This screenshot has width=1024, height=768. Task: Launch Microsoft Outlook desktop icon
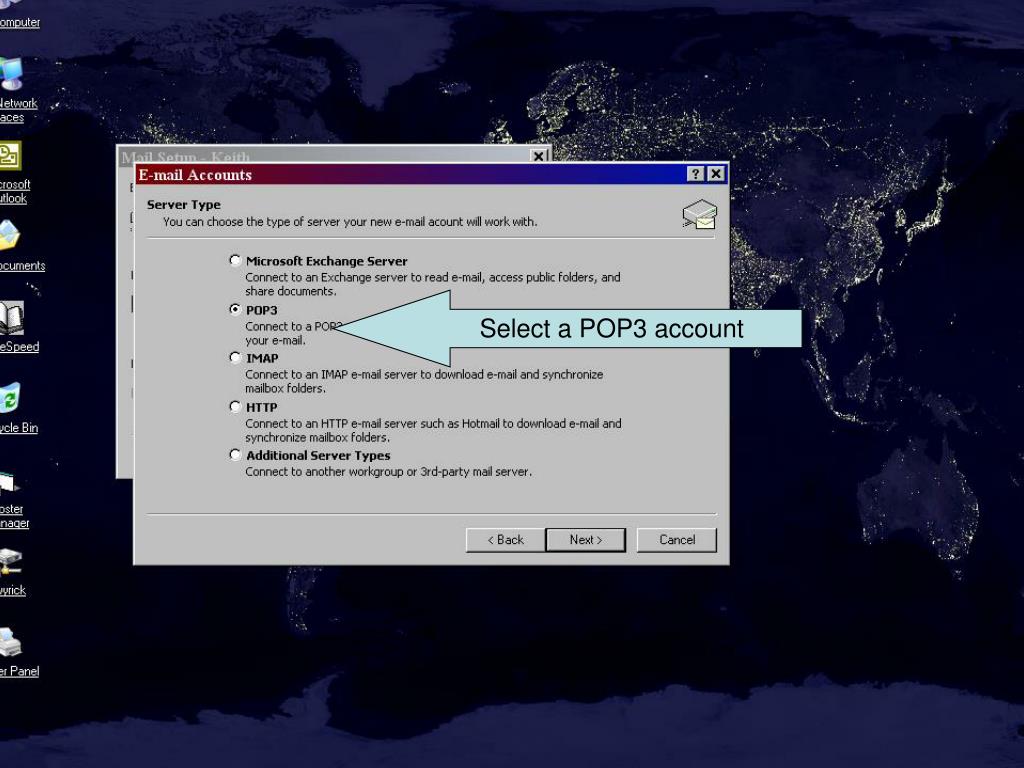coord(14,172)
